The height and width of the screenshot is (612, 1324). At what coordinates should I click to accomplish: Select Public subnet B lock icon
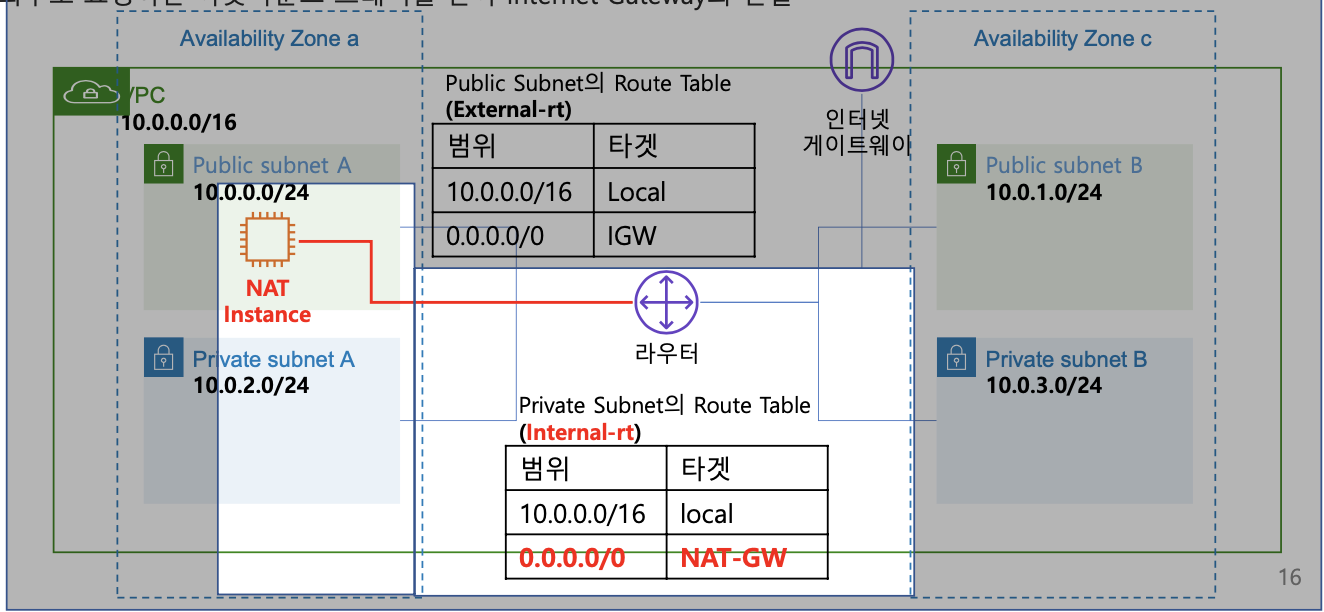coord(956,165)
